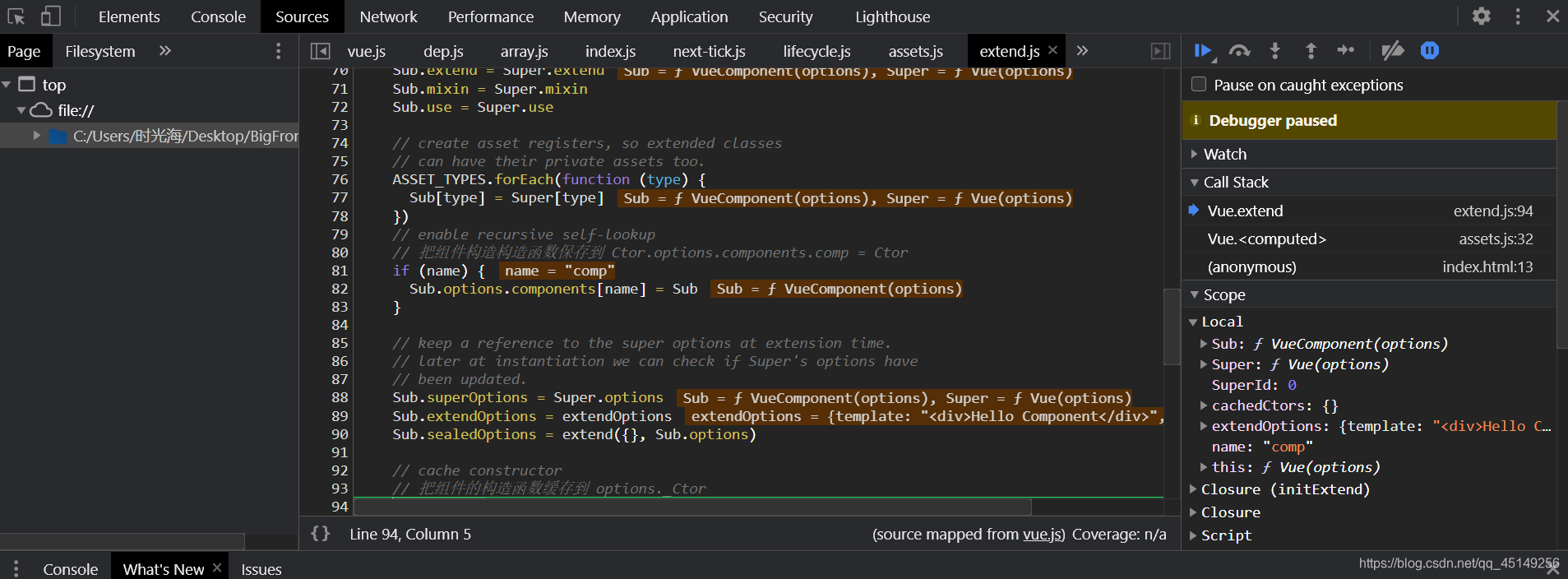Step out of current function
Image resolution: width=1568 pixels, height=579 pixels.
coord(1311,51)
